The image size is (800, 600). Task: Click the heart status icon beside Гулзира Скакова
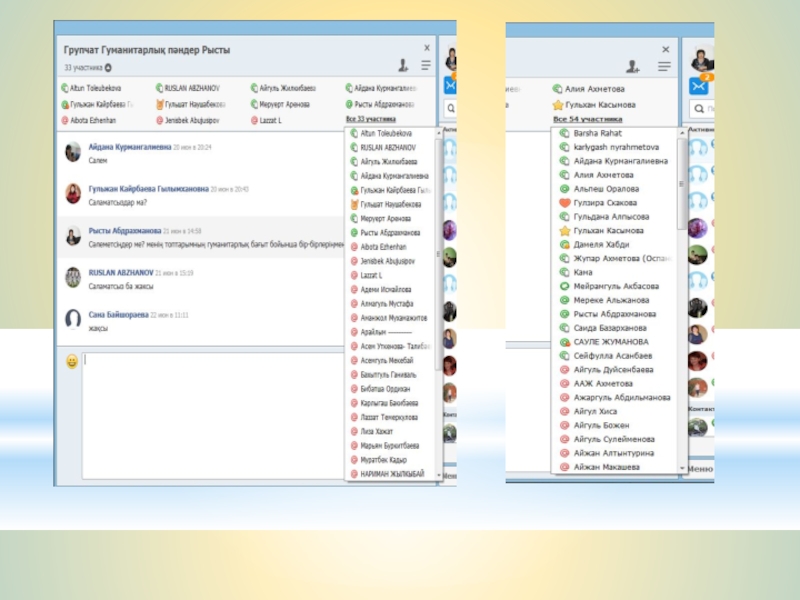[x=564, y=202]
